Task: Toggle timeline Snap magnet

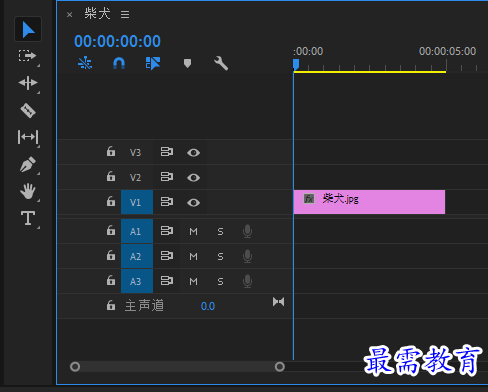Action: pos(119,63)
